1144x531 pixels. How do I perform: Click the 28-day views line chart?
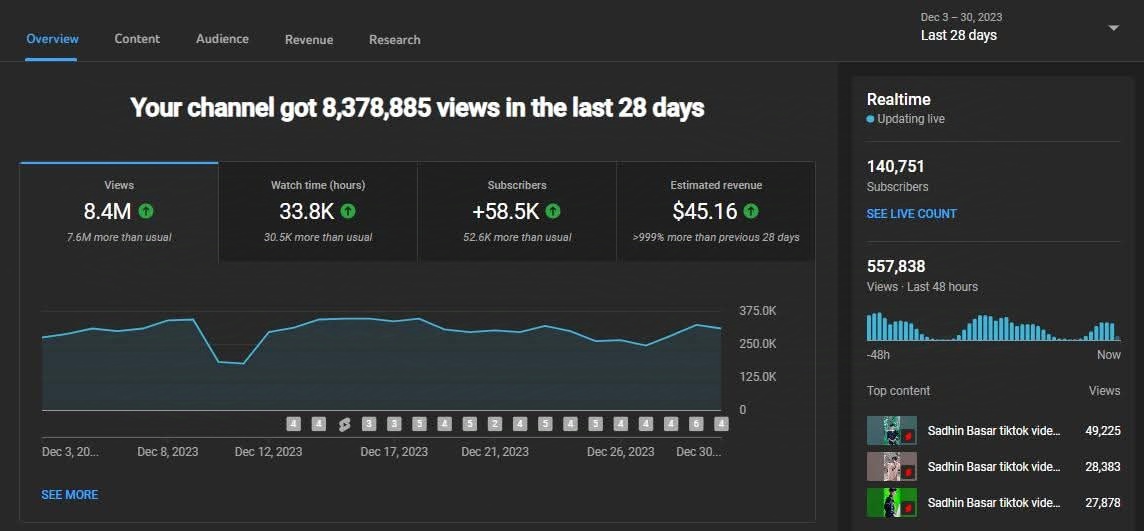point(382,361)
